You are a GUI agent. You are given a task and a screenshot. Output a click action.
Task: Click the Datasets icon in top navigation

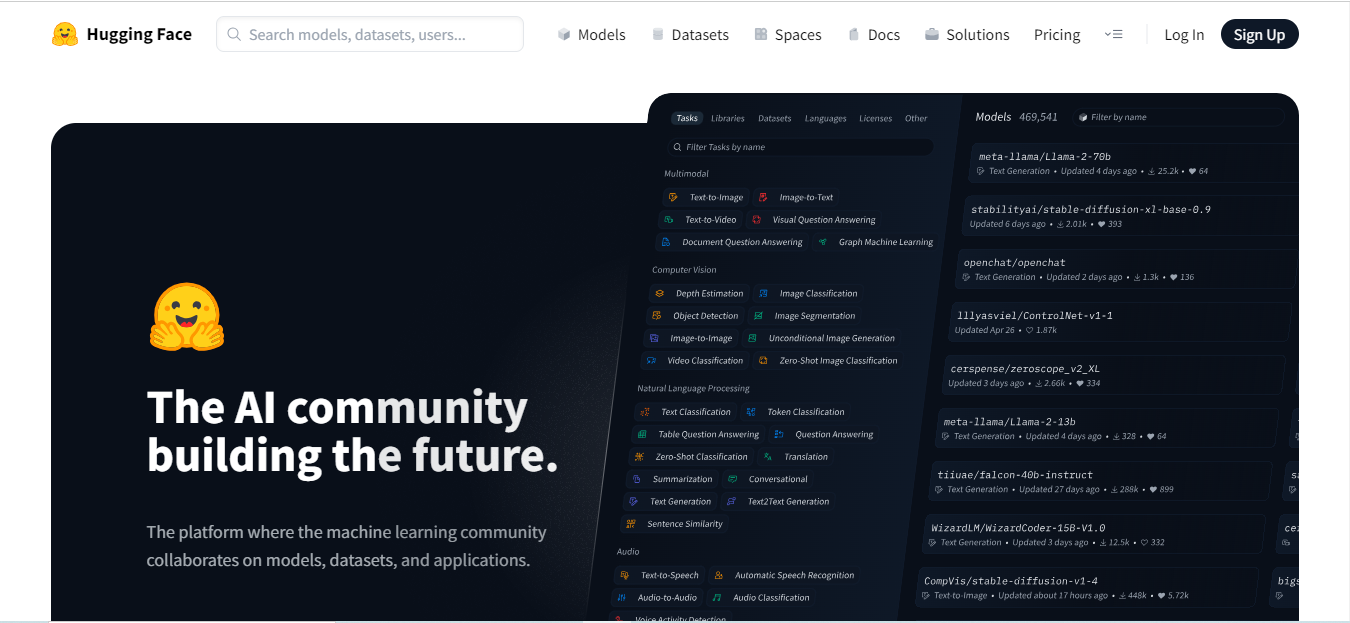657,34
